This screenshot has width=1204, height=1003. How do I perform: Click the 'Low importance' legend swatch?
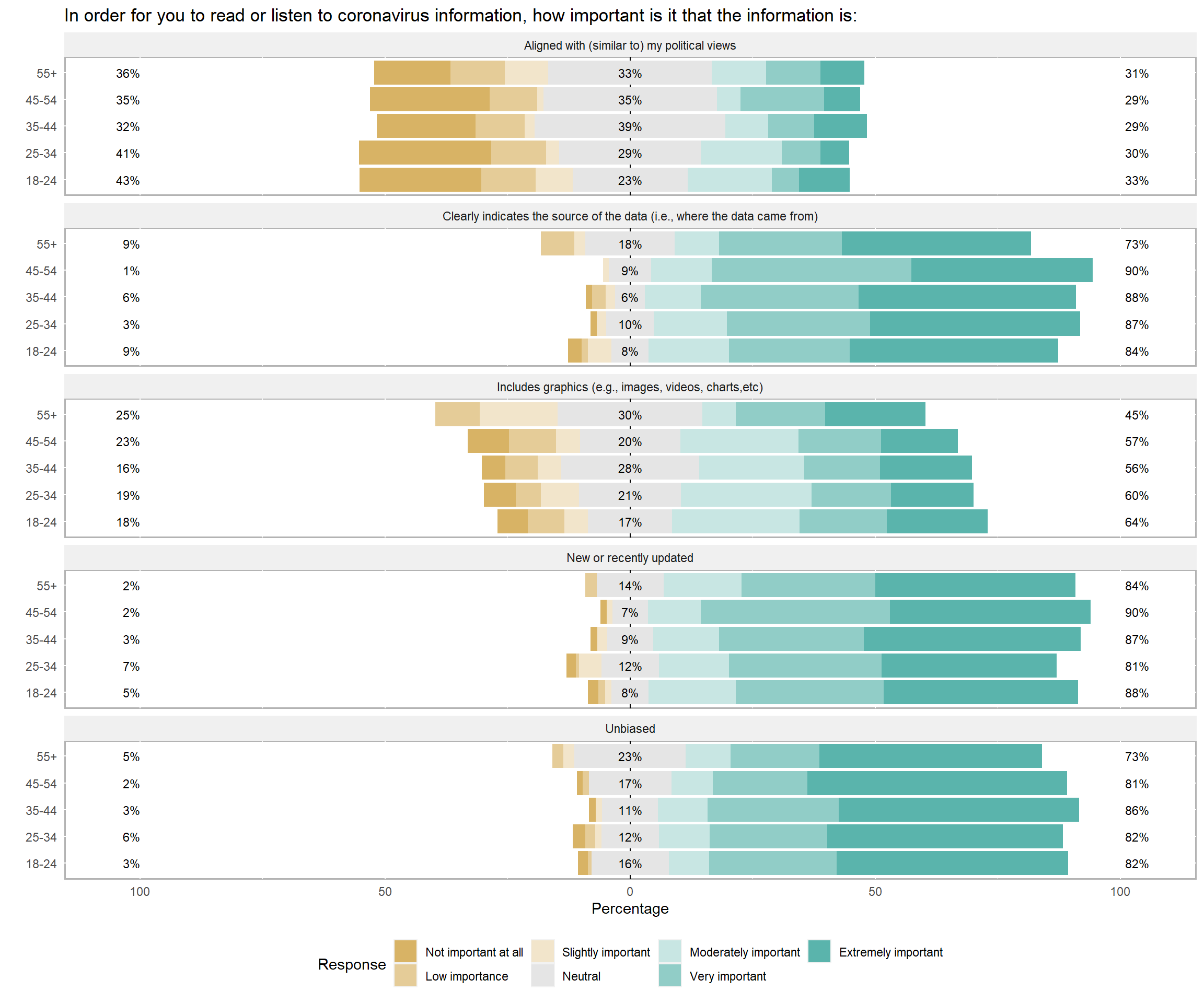click(406, 975)
